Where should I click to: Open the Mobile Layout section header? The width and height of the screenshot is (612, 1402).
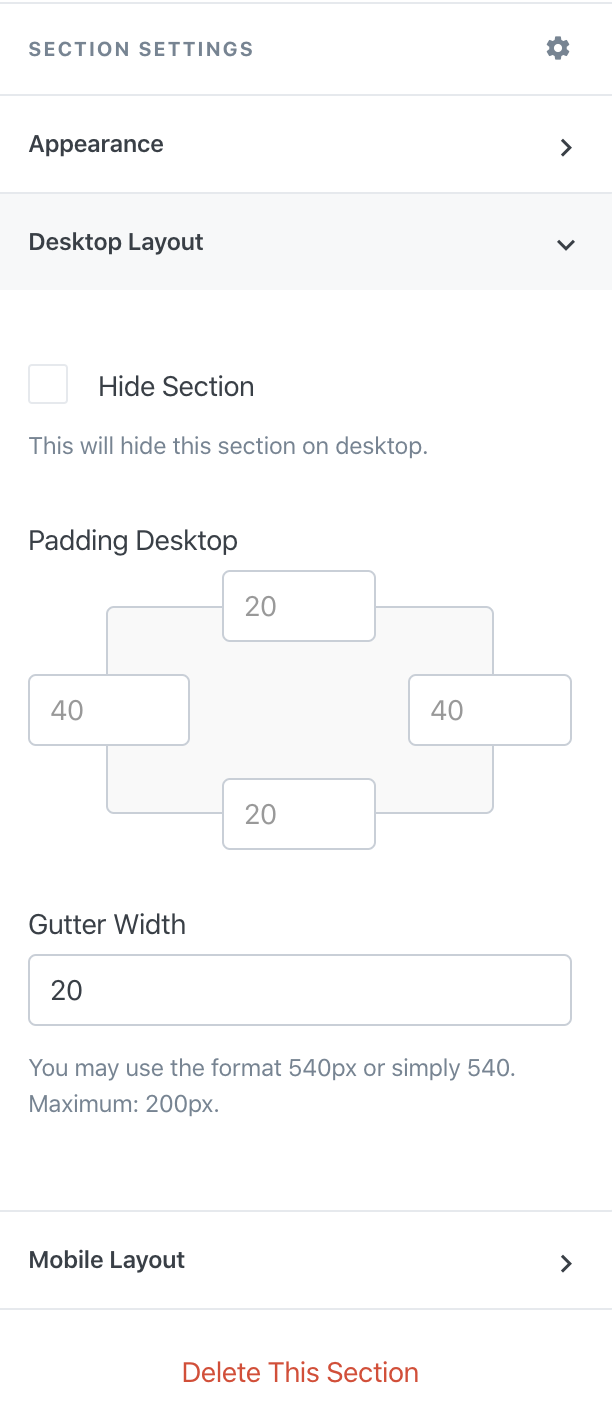point(106,1260)
